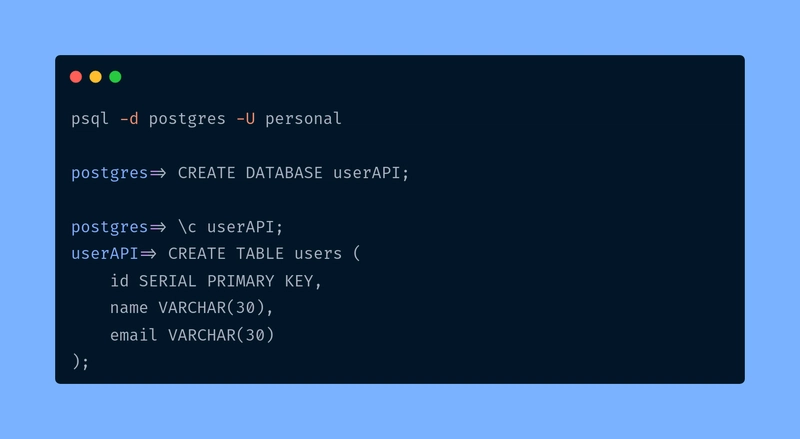Viewport: 800px width, 439px height.
Task: Click the arrow after the first postgres prompt
Action: click(x=158, y=174)
